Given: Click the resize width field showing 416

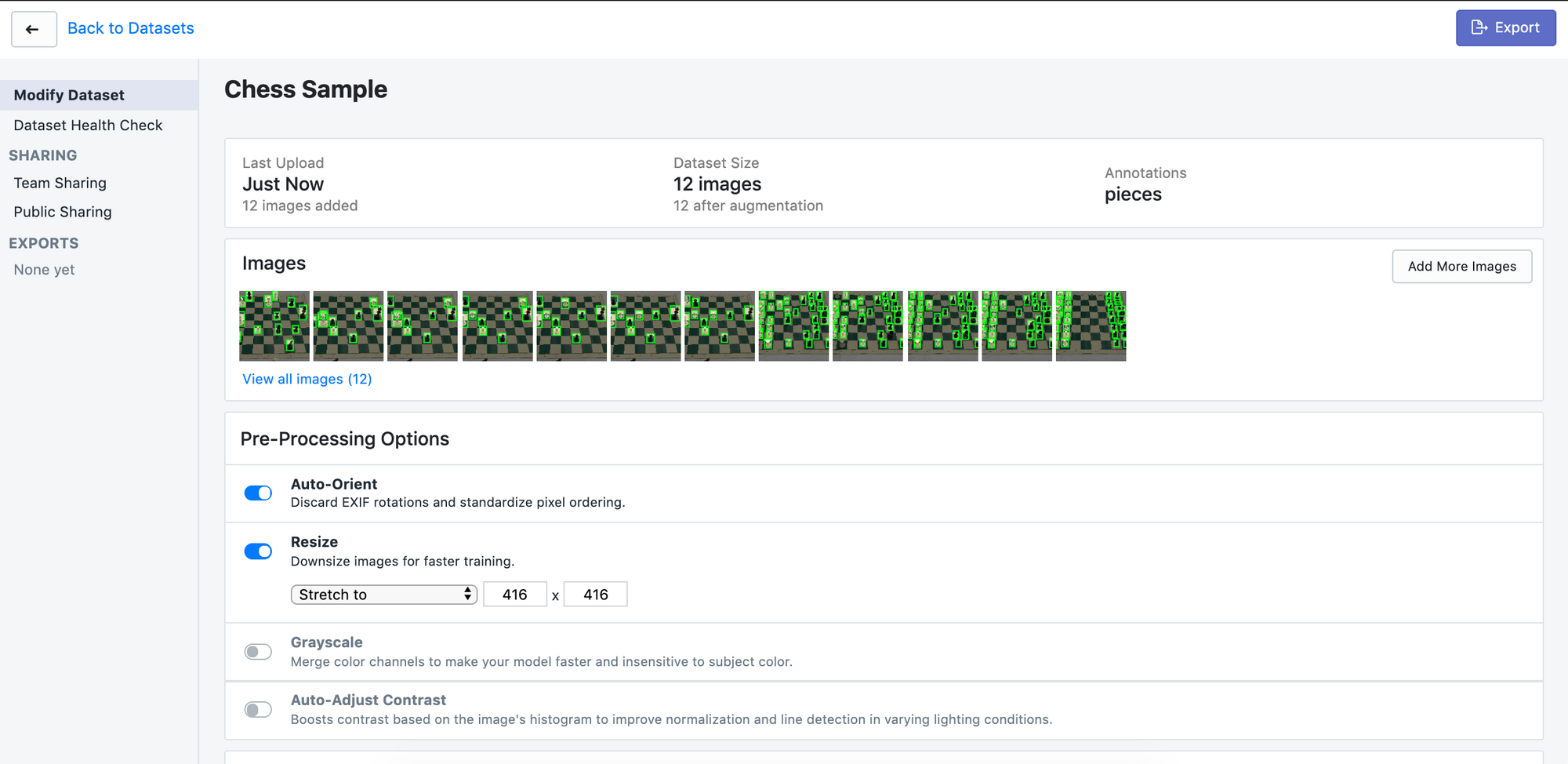Looking at the screenshot, I should pos(515,594).
